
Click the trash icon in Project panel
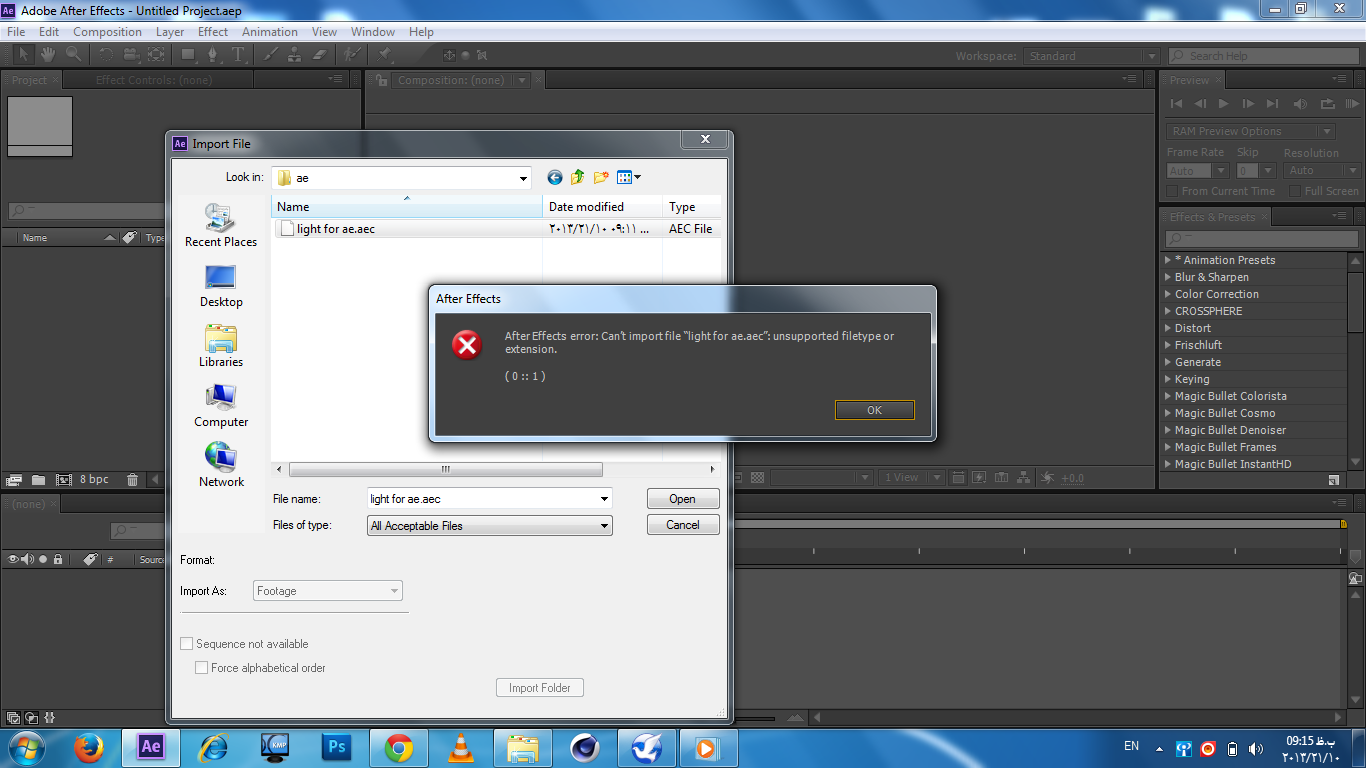tap(132, 480)
